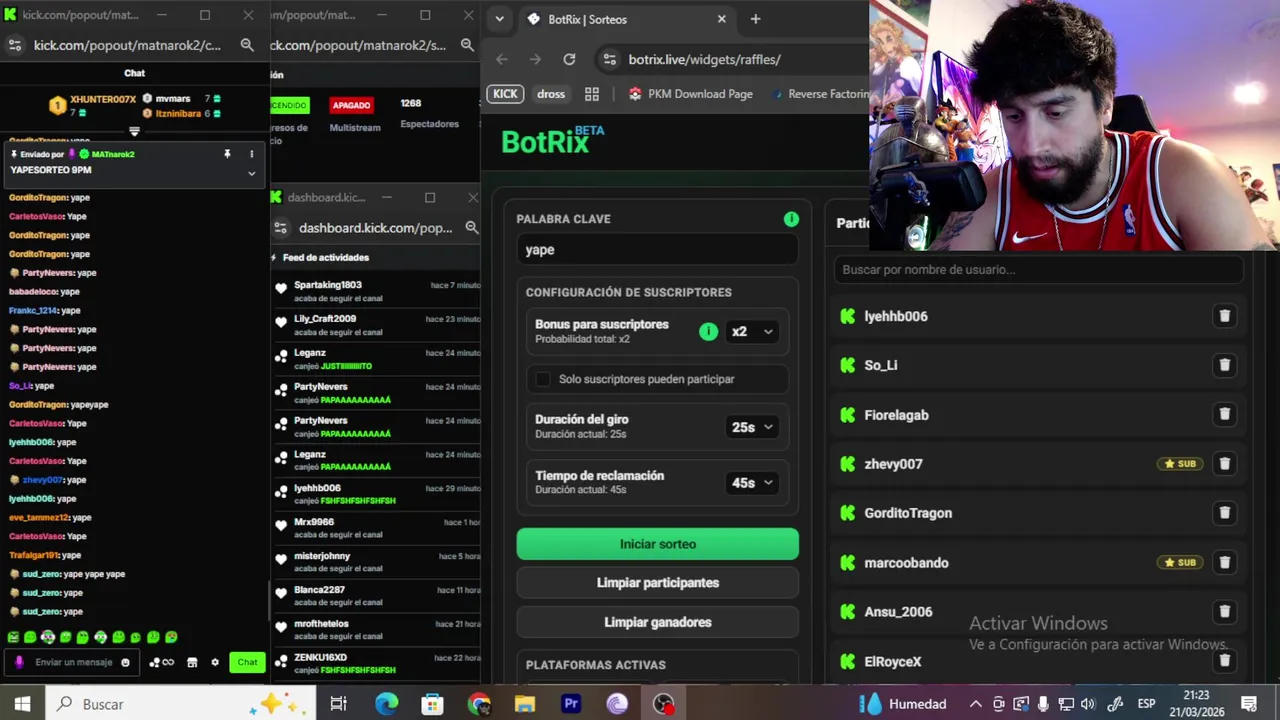Click MATnarok2 username in pinned message
The width and height of the screenshot is (1280, 720).
[113, 154]
